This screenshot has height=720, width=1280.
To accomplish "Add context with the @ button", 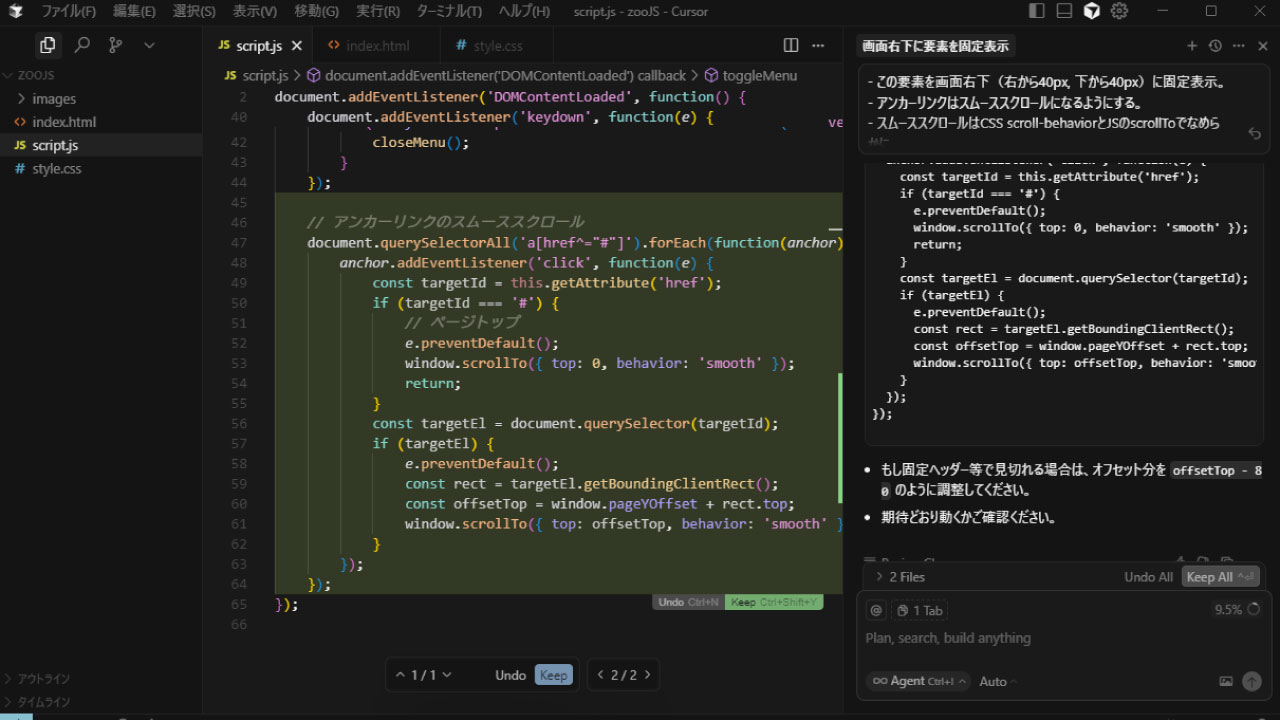I will [876, 610].
